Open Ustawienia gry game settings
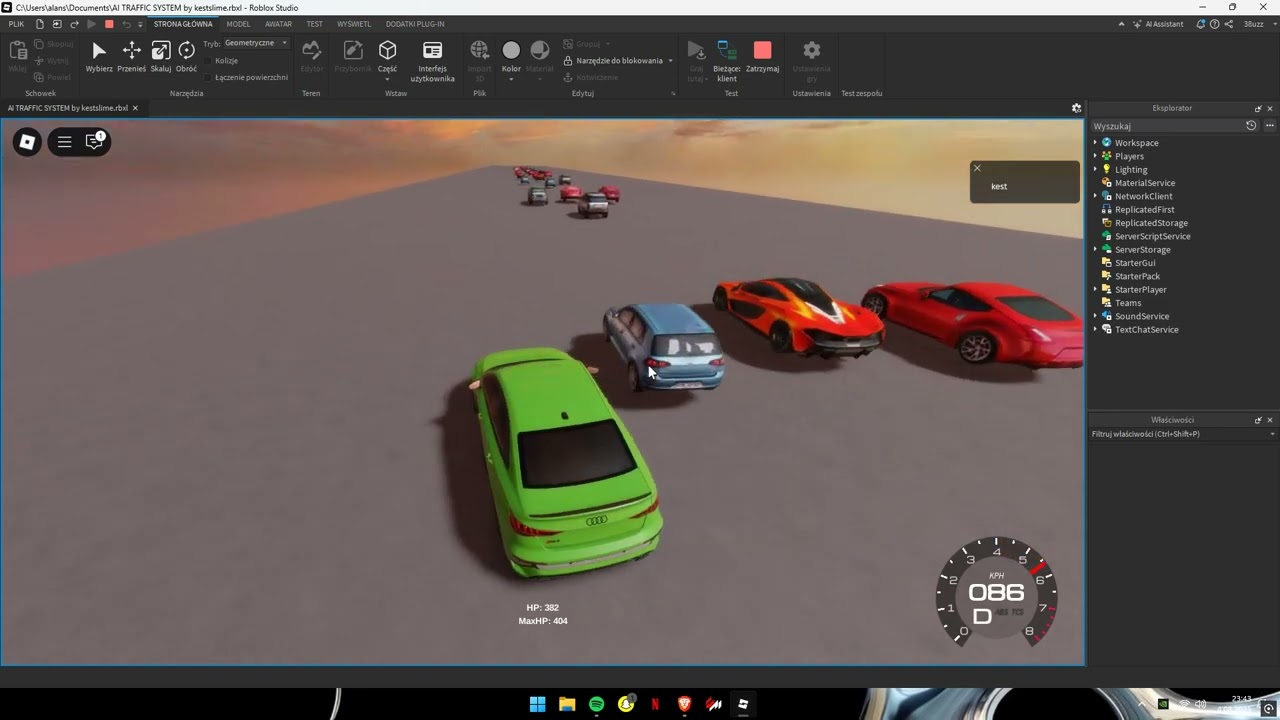 pos(811,61)
